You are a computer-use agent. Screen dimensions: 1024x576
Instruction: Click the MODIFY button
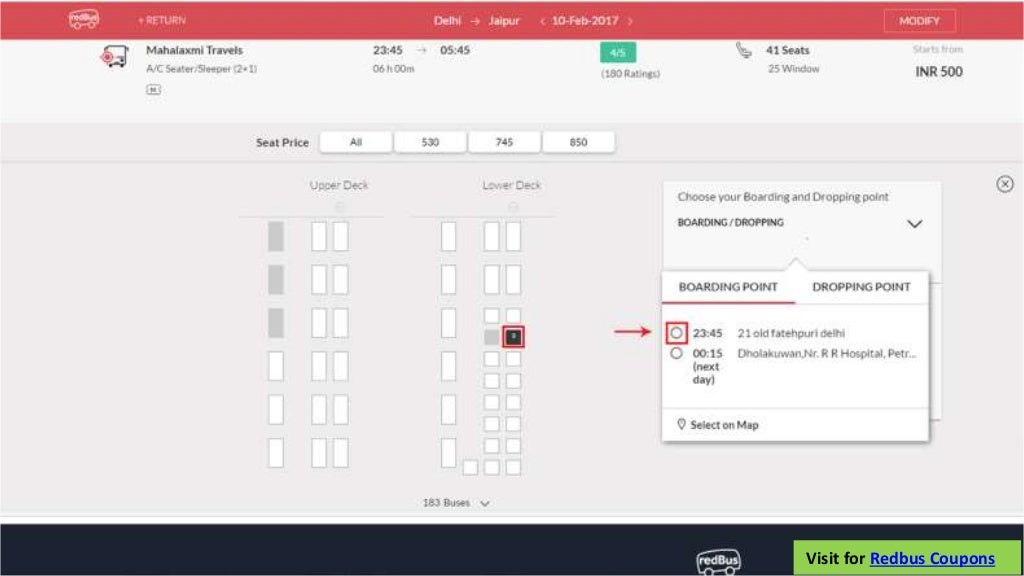point(920,21)
